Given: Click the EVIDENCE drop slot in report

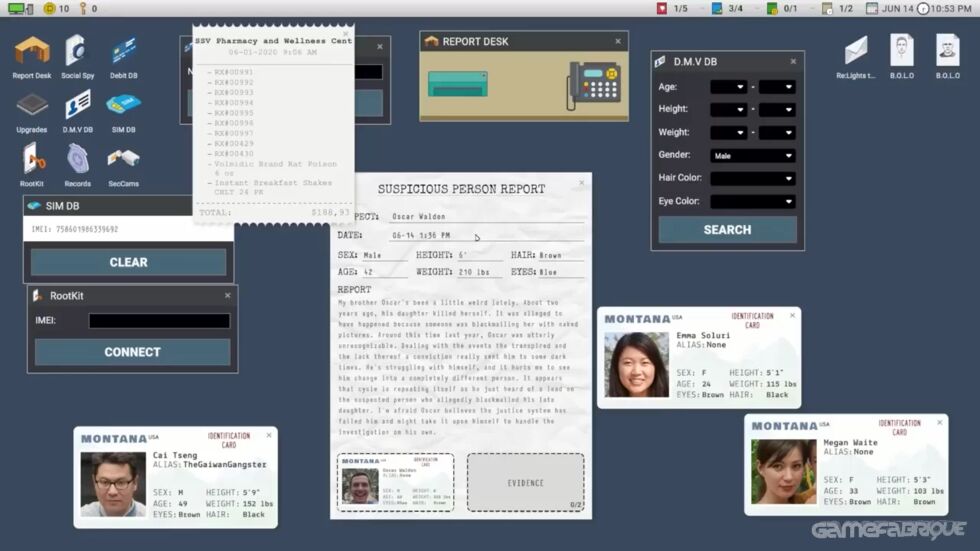Looking at the screenshot, I should coord(526,482).
